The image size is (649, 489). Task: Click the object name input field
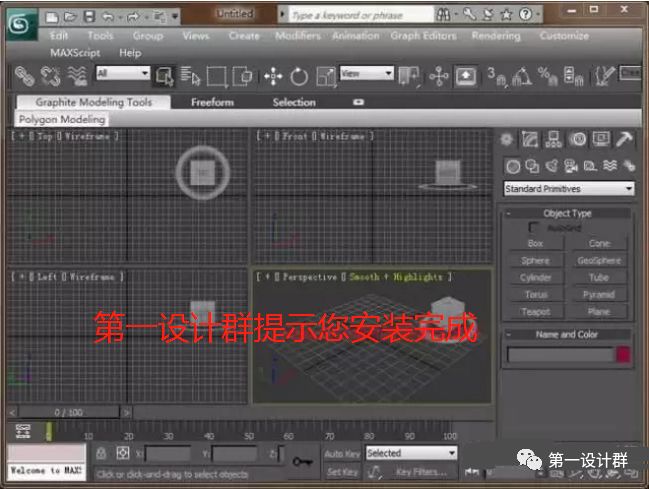(x=561, y=355)
